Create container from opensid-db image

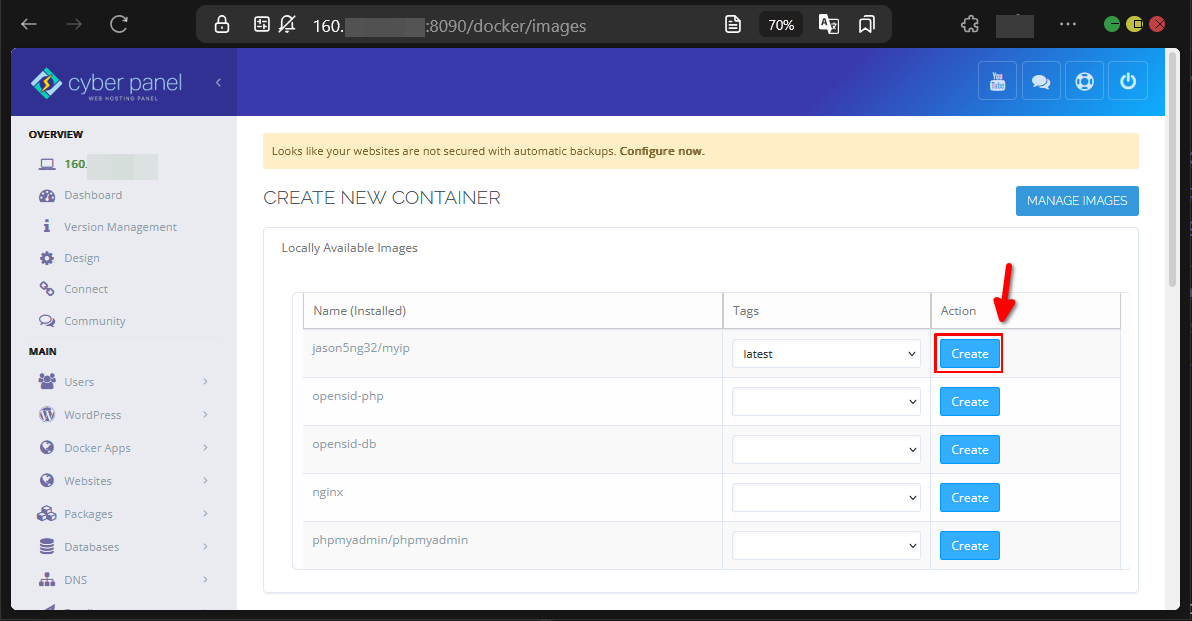969,450
